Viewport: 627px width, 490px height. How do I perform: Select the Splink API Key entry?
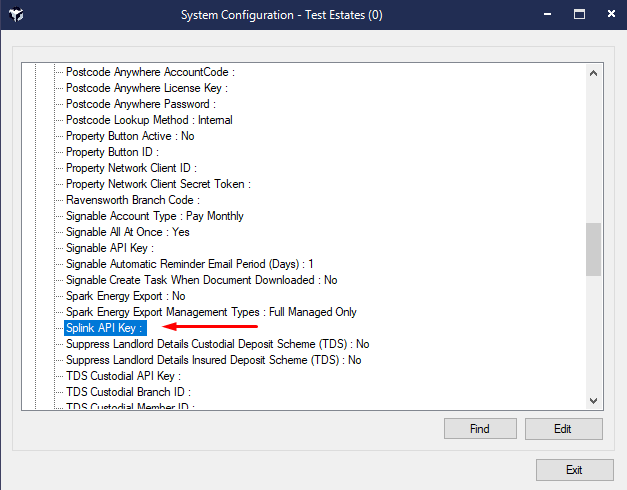pos(104,328)
